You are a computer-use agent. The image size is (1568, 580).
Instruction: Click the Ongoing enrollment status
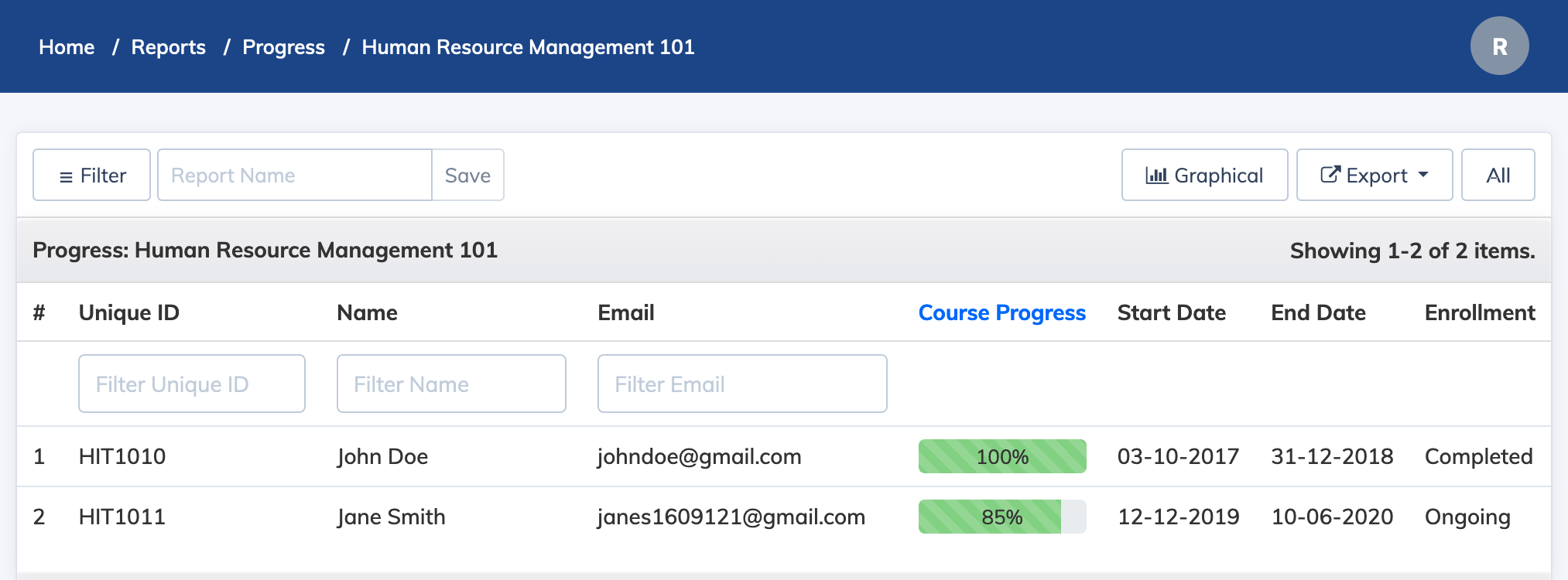coord(1467,517)
